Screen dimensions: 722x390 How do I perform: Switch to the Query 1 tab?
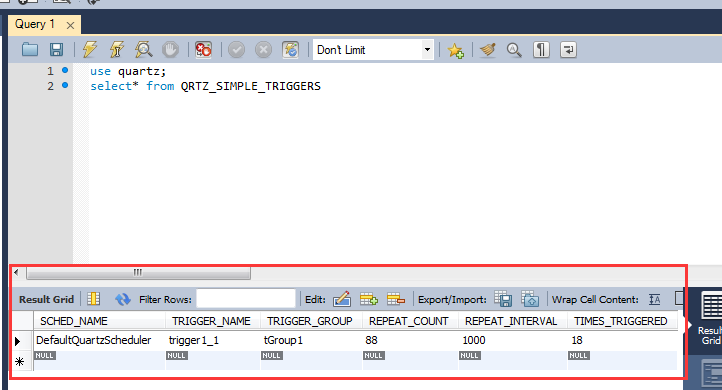coord(35,24)
